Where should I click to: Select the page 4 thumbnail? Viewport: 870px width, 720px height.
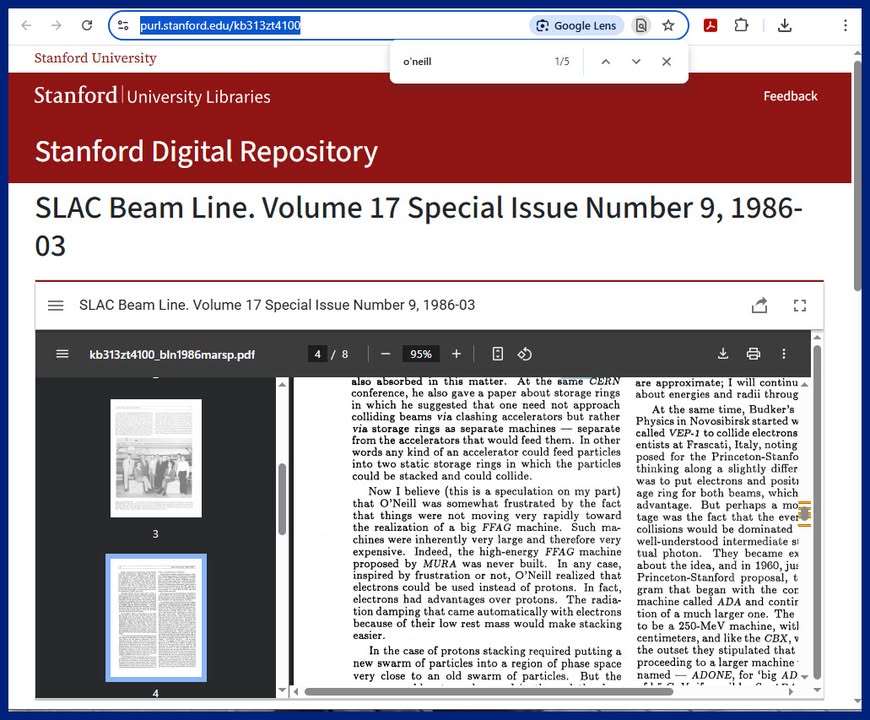(156, 617)
